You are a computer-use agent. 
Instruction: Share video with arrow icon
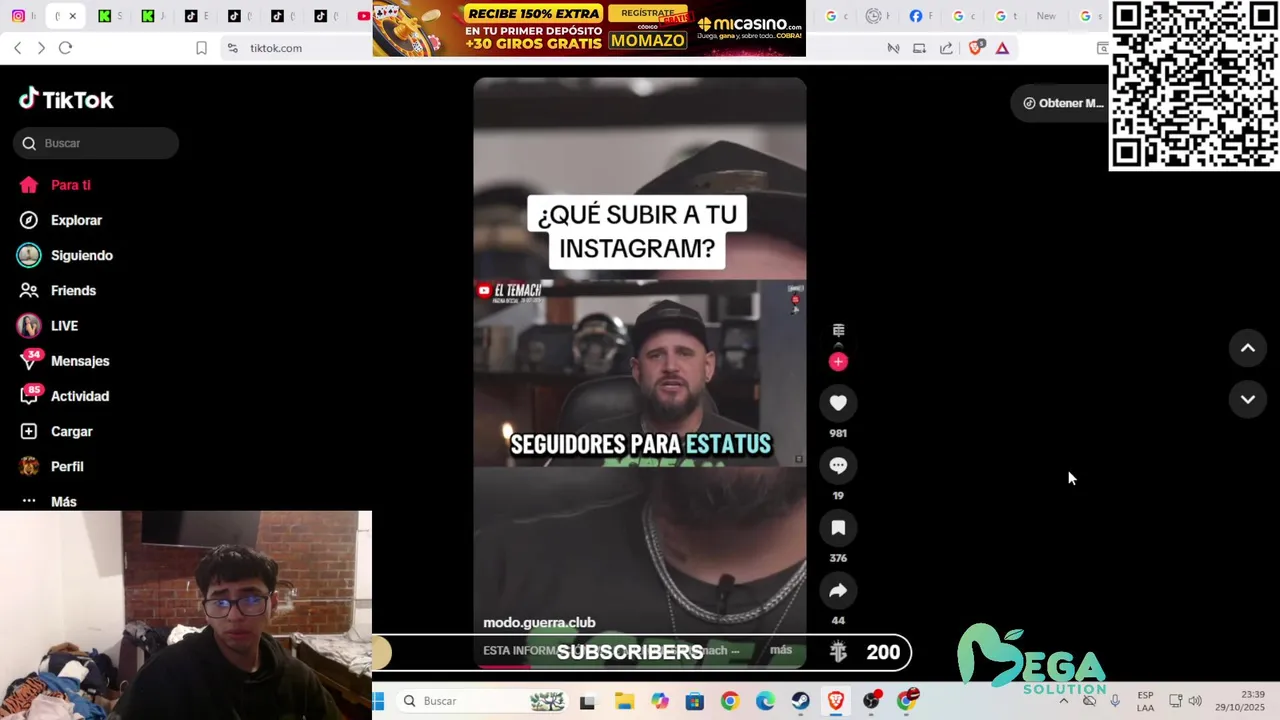tap(838, 590)
